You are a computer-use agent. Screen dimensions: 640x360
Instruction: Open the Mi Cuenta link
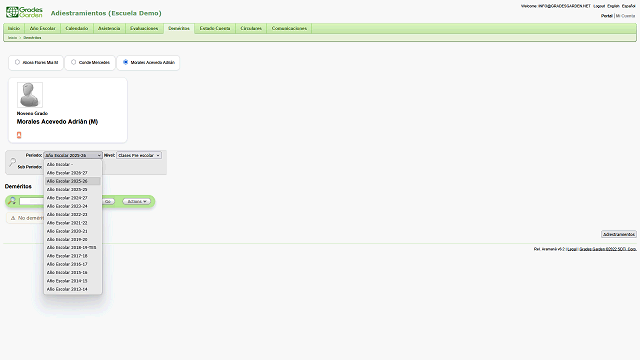point(625,16)
